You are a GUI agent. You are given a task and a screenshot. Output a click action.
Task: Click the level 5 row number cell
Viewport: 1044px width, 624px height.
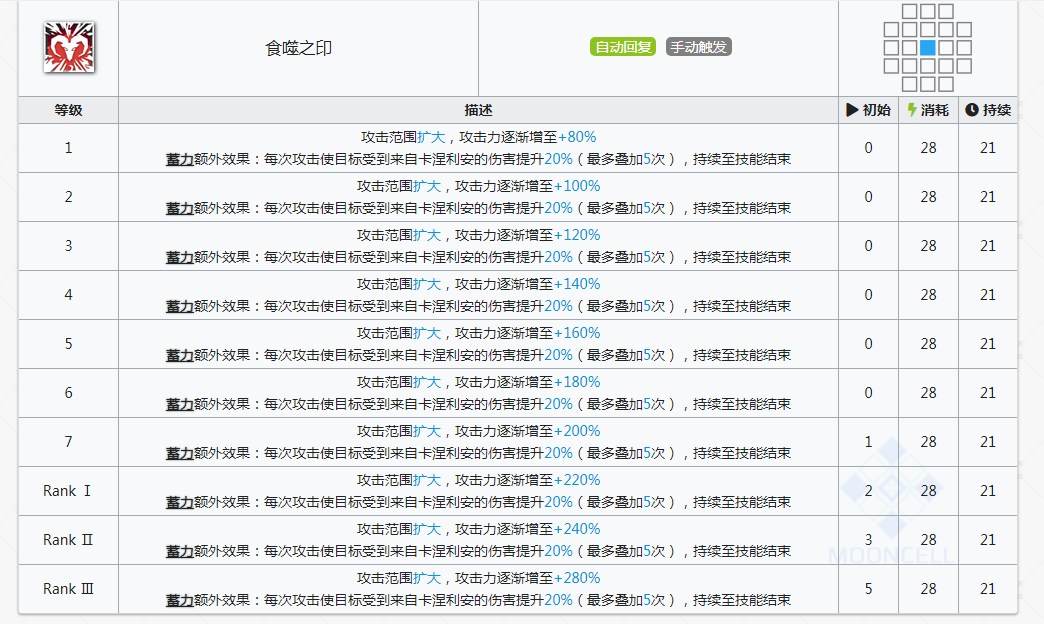[69, 344]
